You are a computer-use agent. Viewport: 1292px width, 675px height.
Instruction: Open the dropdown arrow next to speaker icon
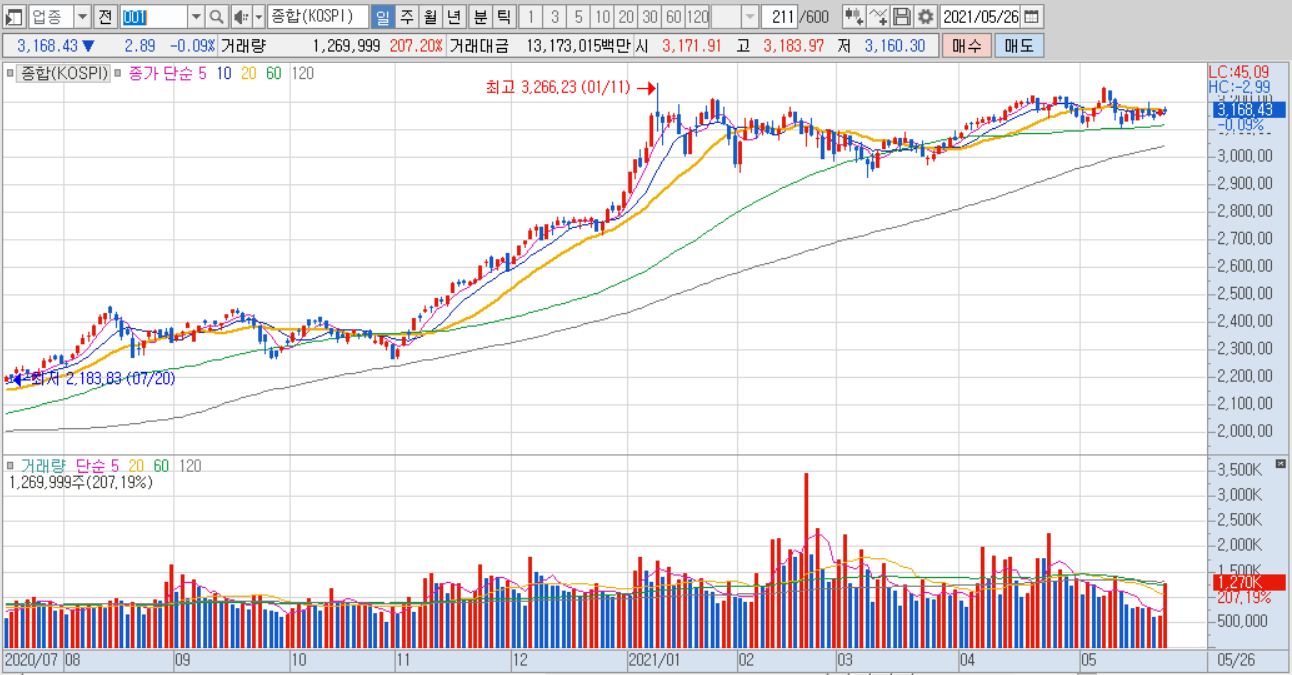[259, 17]
